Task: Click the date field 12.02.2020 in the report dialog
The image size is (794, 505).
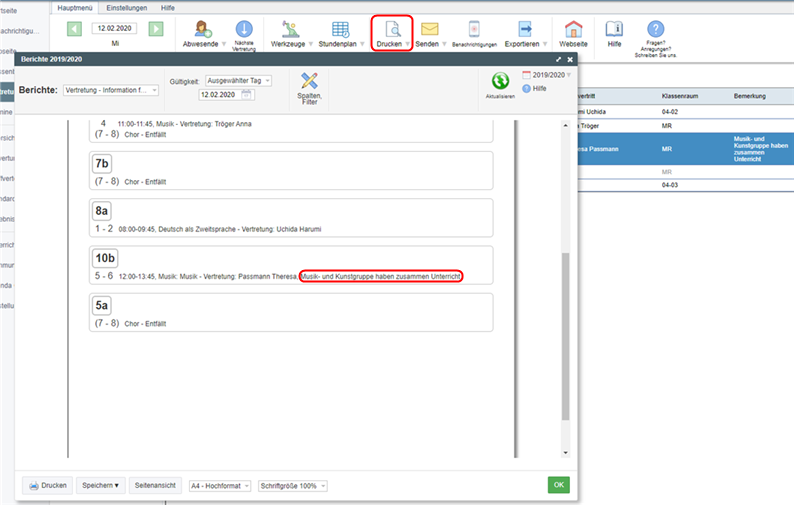Action: tap(219, 95)
